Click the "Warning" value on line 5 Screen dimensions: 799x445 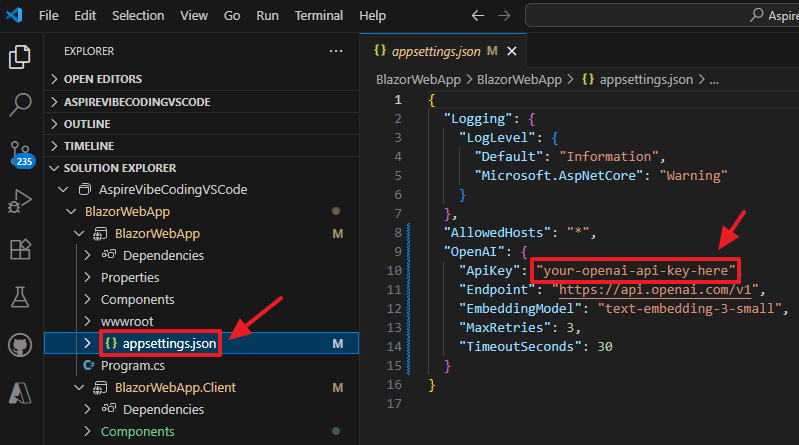694,176
